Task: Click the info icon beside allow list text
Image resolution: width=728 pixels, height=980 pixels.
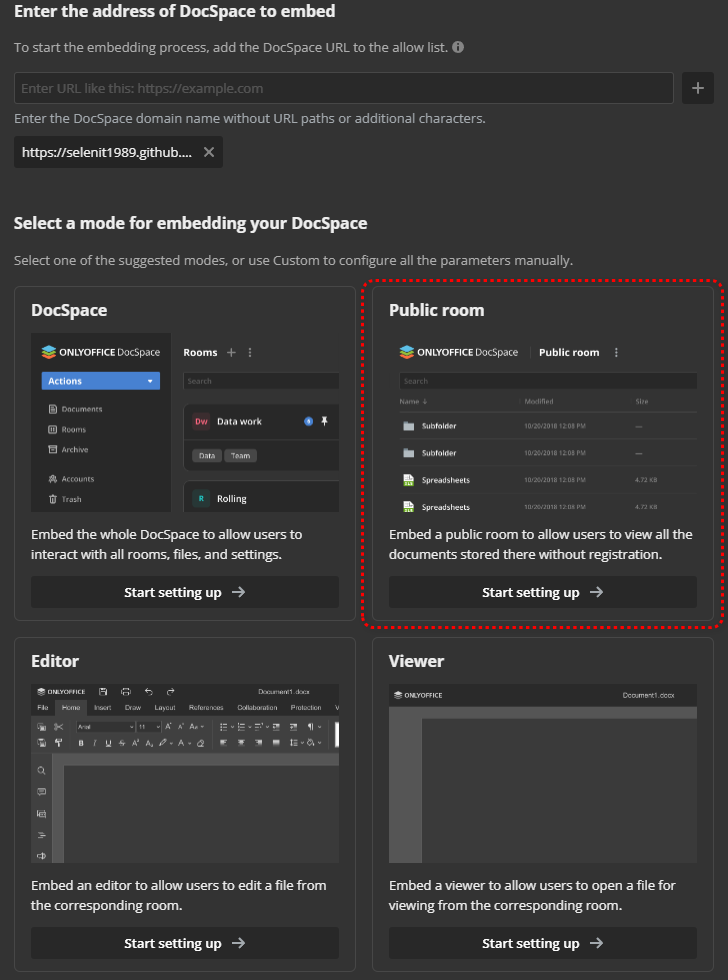Action: tap(458, 47)
